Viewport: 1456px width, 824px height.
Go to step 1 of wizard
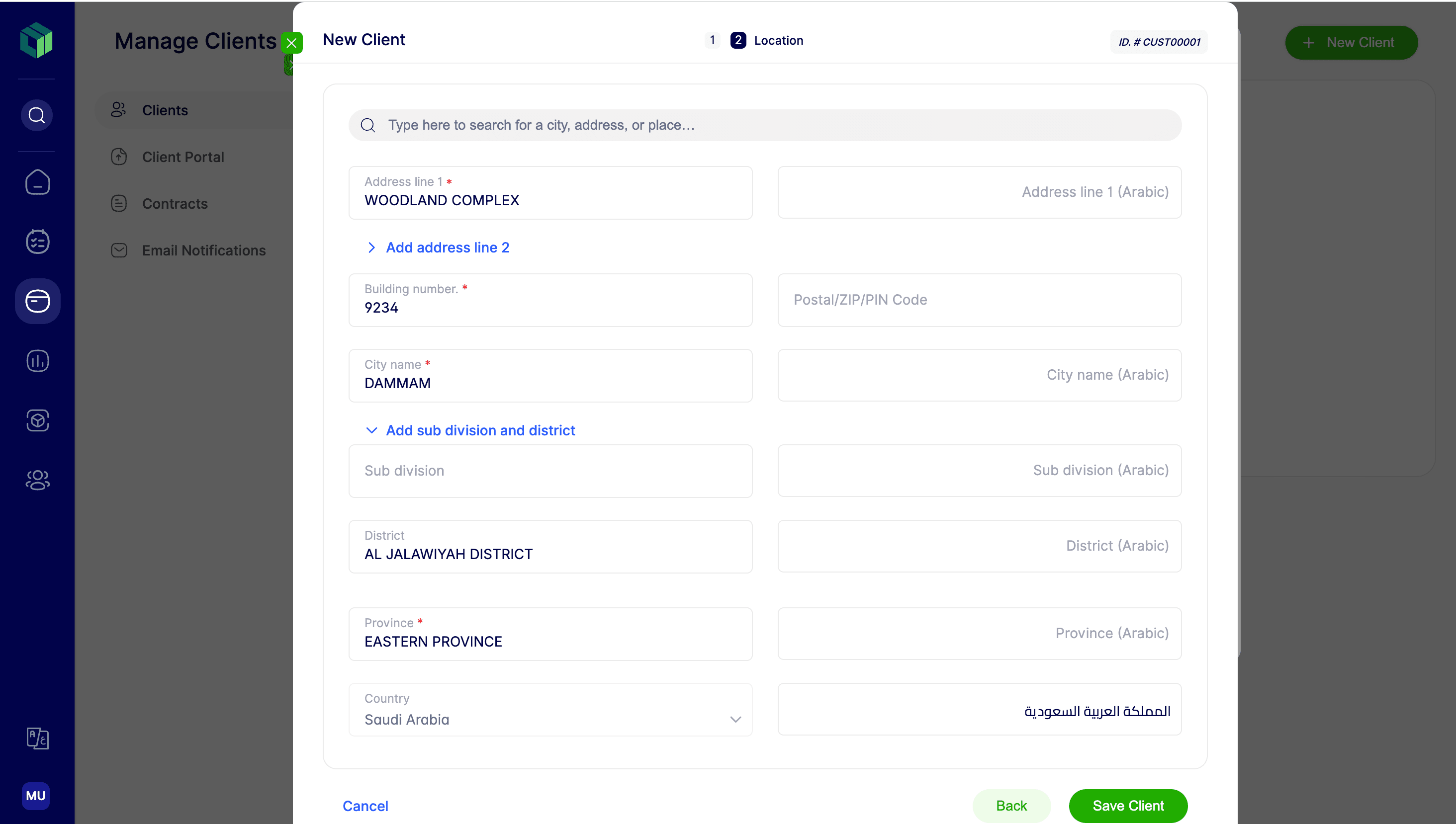click(x=712, y=40)
